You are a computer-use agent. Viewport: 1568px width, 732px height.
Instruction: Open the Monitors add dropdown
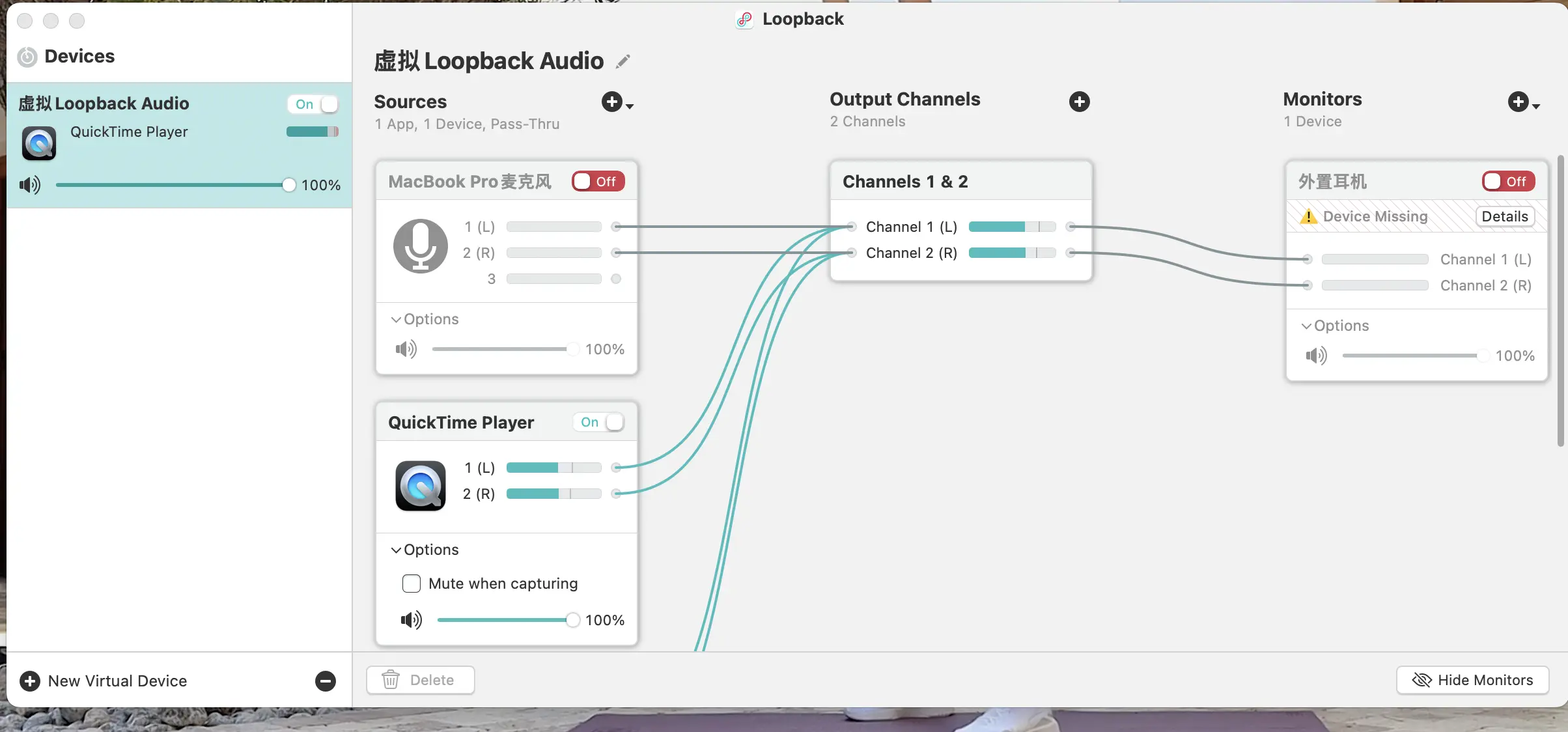pos(1523,102)
